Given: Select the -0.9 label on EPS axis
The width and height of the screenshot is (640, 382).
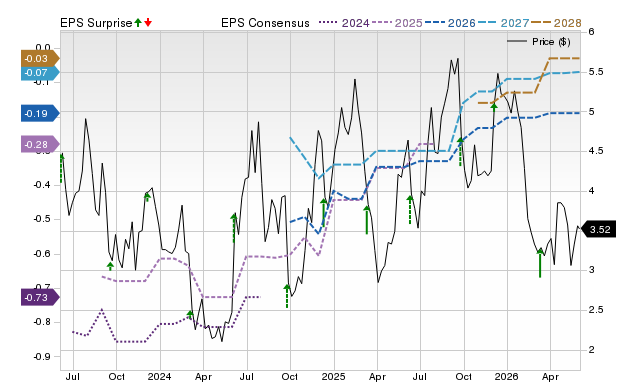Looking at the screenshot, I should (x=42, y=357).
